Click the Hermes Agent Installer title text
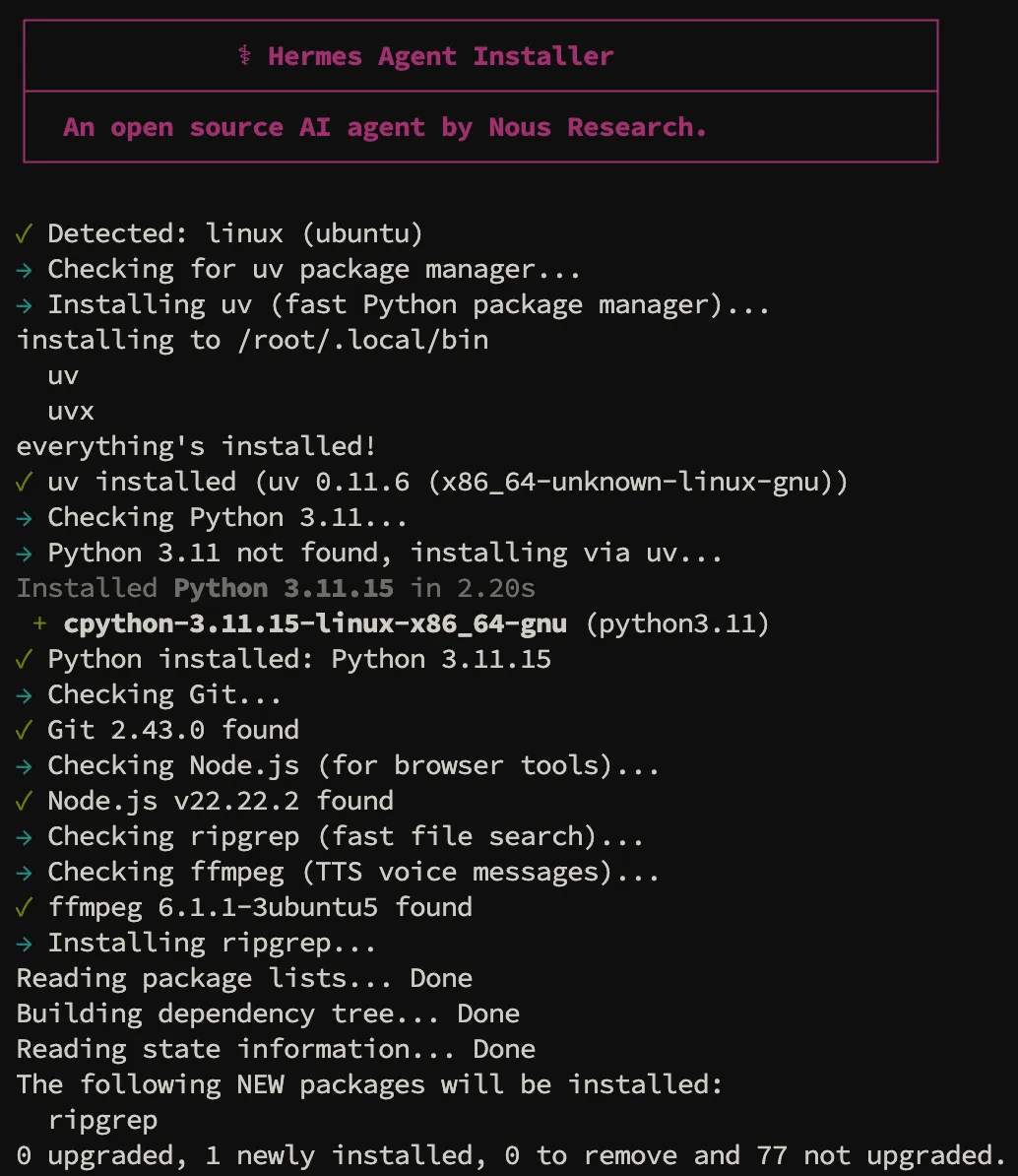1018x1176 pixels. 440,56
